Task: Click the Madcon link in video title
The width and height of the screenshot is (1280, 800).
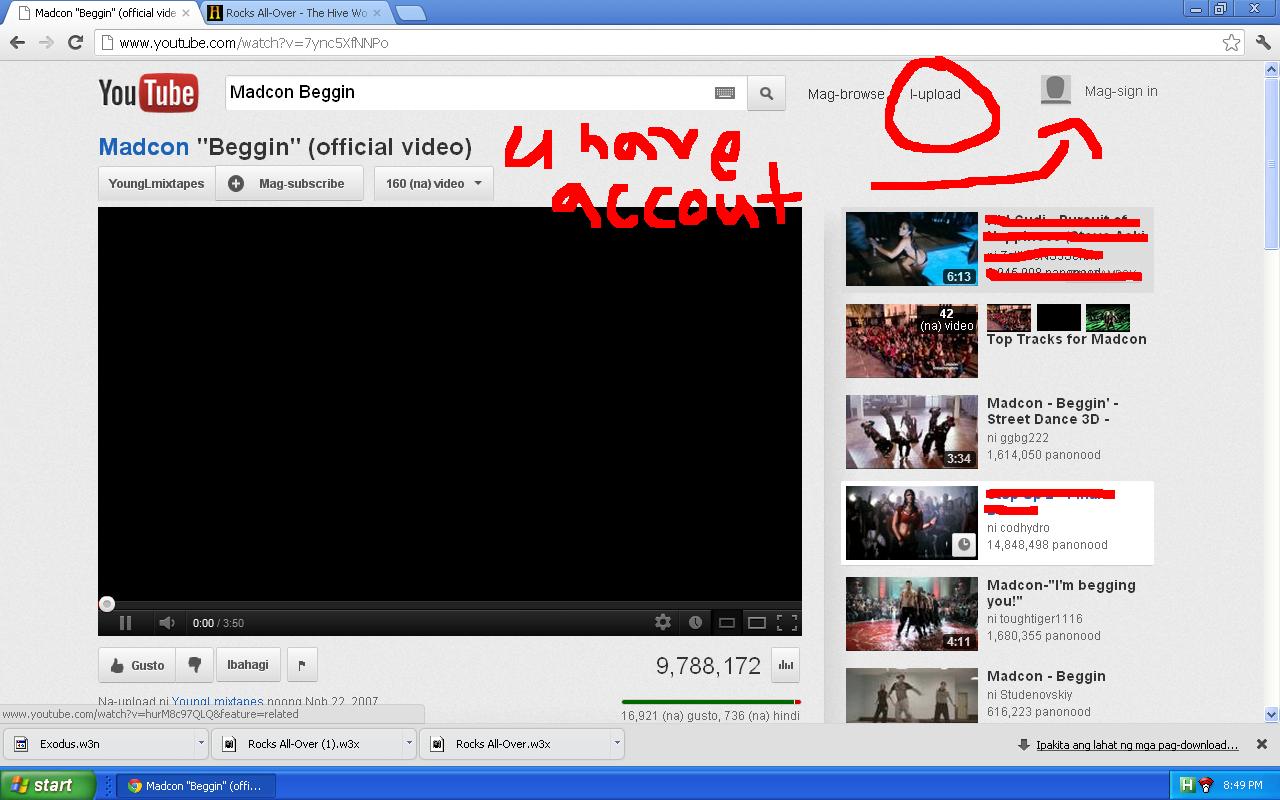Action: click(x=144, y=147)
